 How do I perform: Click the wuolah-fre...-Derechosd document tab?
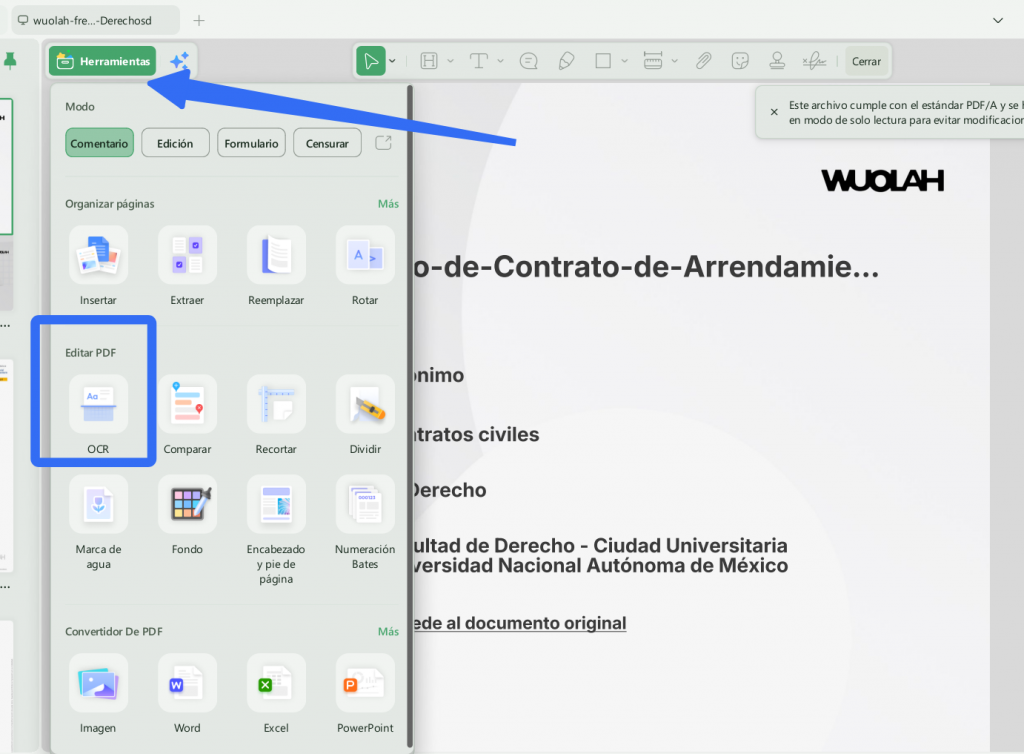[x=95, y=20]
